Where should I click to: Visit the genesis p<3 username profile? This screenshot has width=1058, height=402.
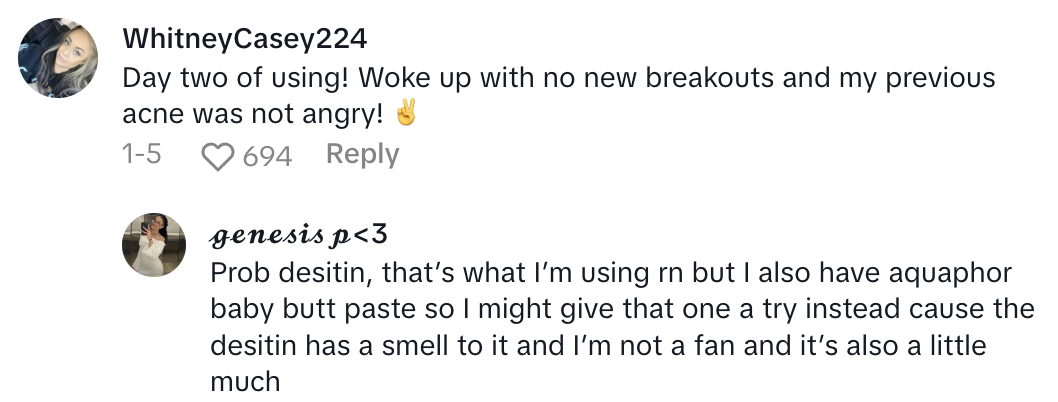299,235
